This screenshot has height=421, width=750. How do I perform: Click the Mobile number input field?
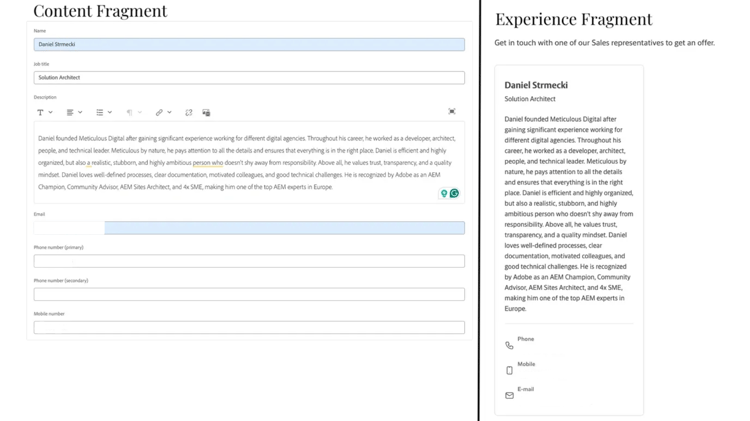click(249, 327)
